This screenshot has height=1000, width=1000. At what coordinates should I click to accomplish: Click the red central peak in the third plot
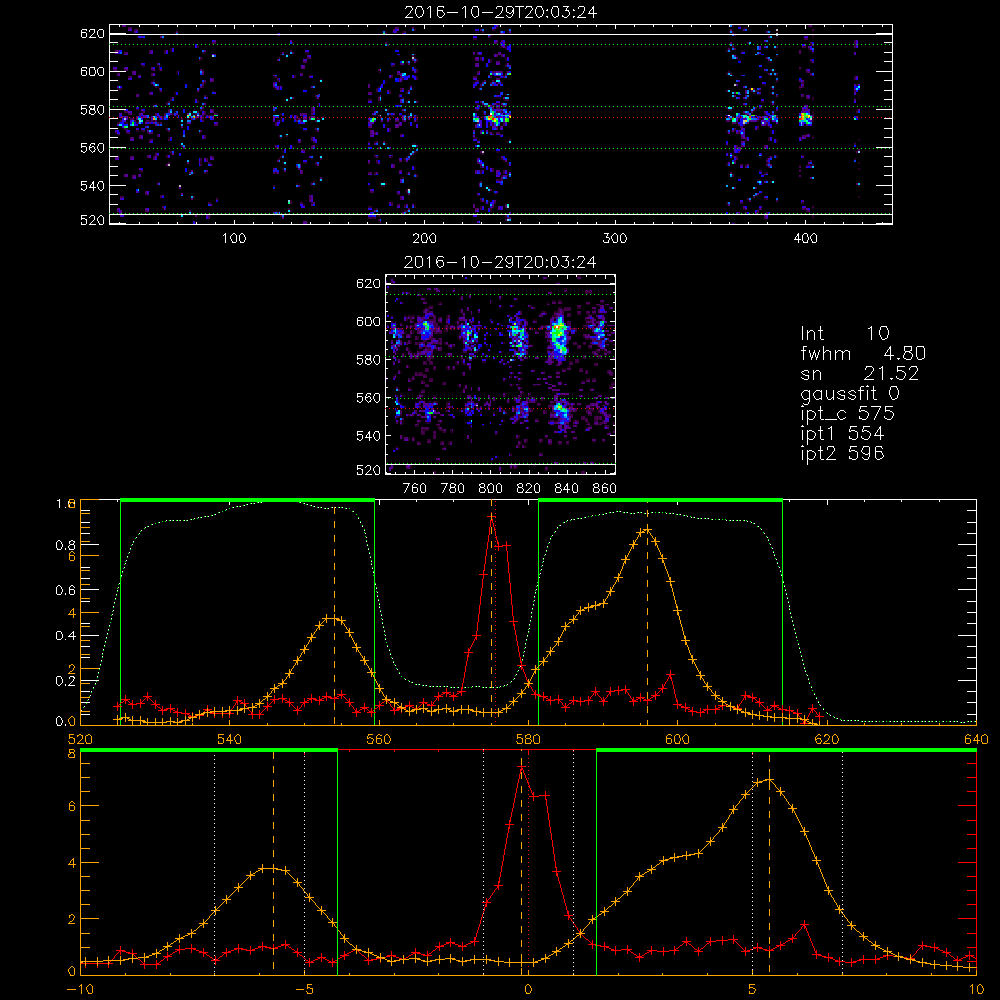coord(492,517)
